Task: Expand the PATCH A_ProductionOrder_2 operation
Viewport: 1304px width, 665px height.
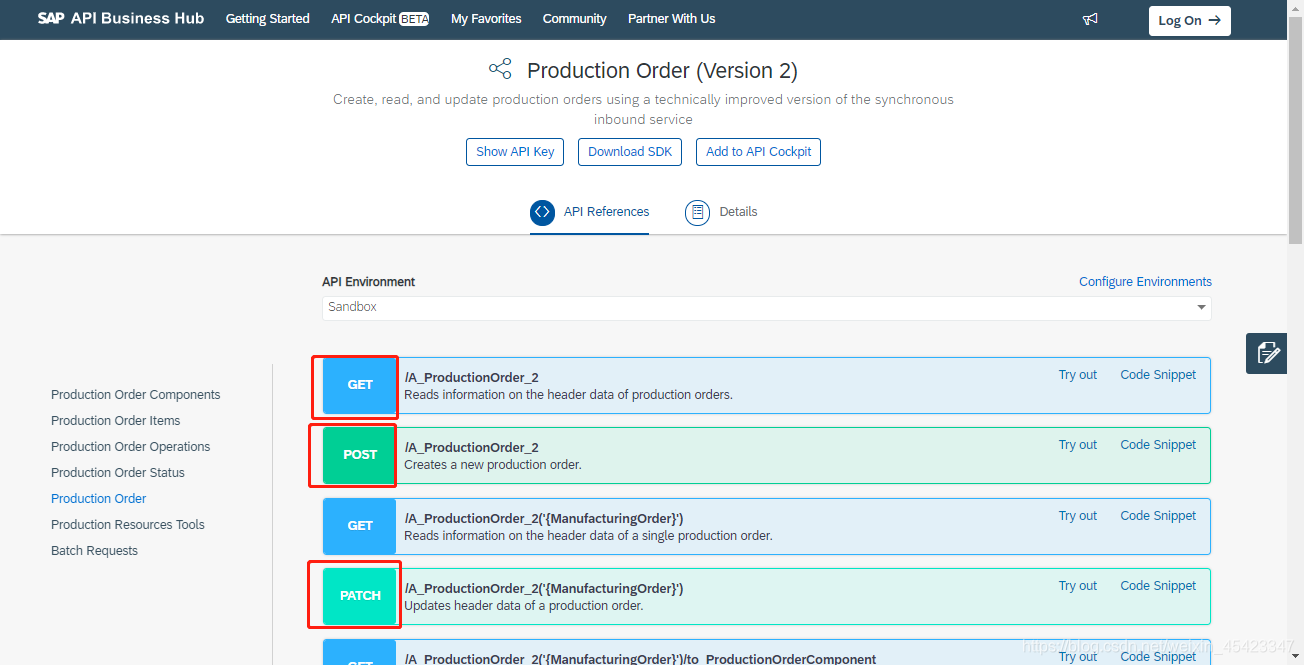Action: (766, 596)
